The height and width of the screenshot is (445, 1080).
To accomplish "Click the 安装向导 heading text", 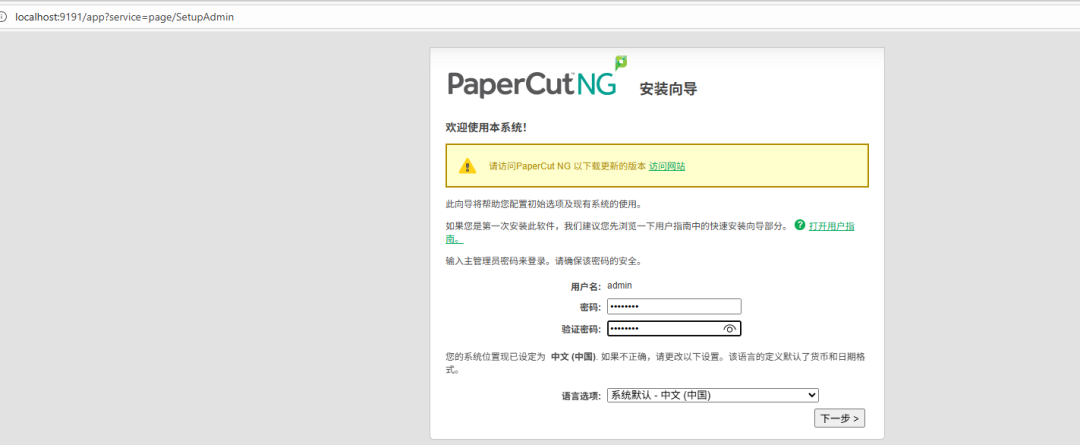I will pyautogui.click(x=668, y=89).
